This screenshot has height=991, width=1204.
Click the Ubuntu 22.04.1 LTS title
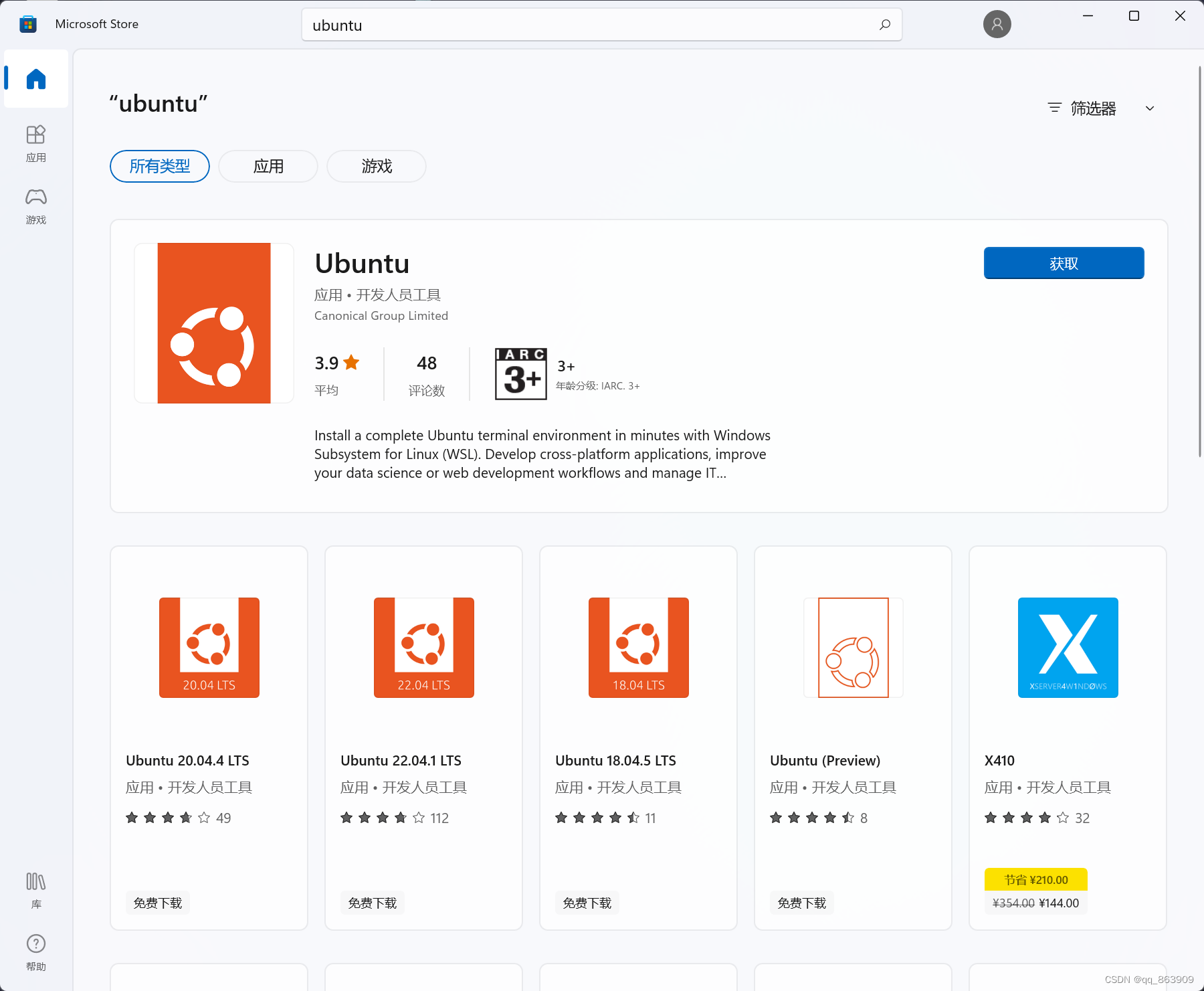coord(401,761)
